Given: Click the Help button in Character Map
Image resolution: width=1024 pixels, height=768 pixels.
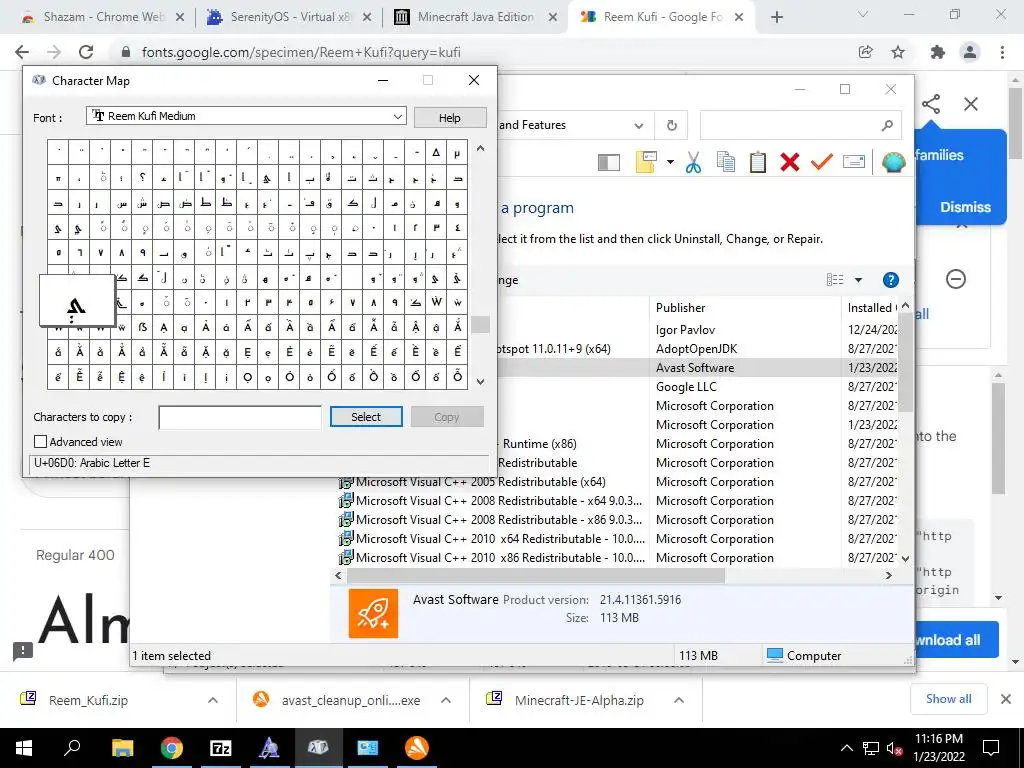Looking at the screenshot, I should [449, 118].
